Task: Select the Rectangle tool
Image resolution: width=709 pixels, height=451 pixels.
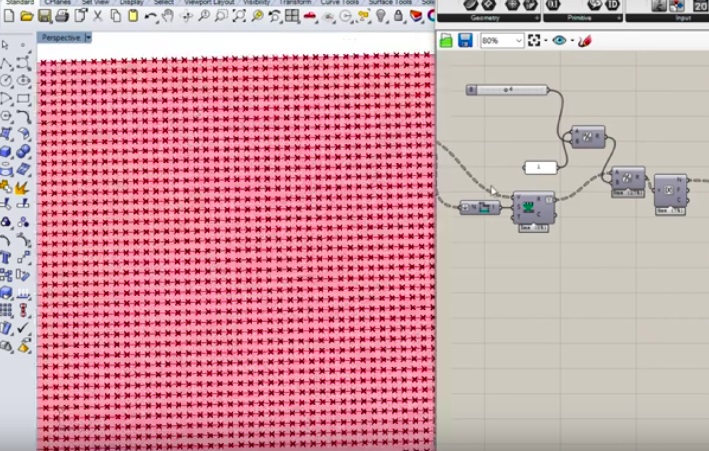Action: [x=24, y=98]
